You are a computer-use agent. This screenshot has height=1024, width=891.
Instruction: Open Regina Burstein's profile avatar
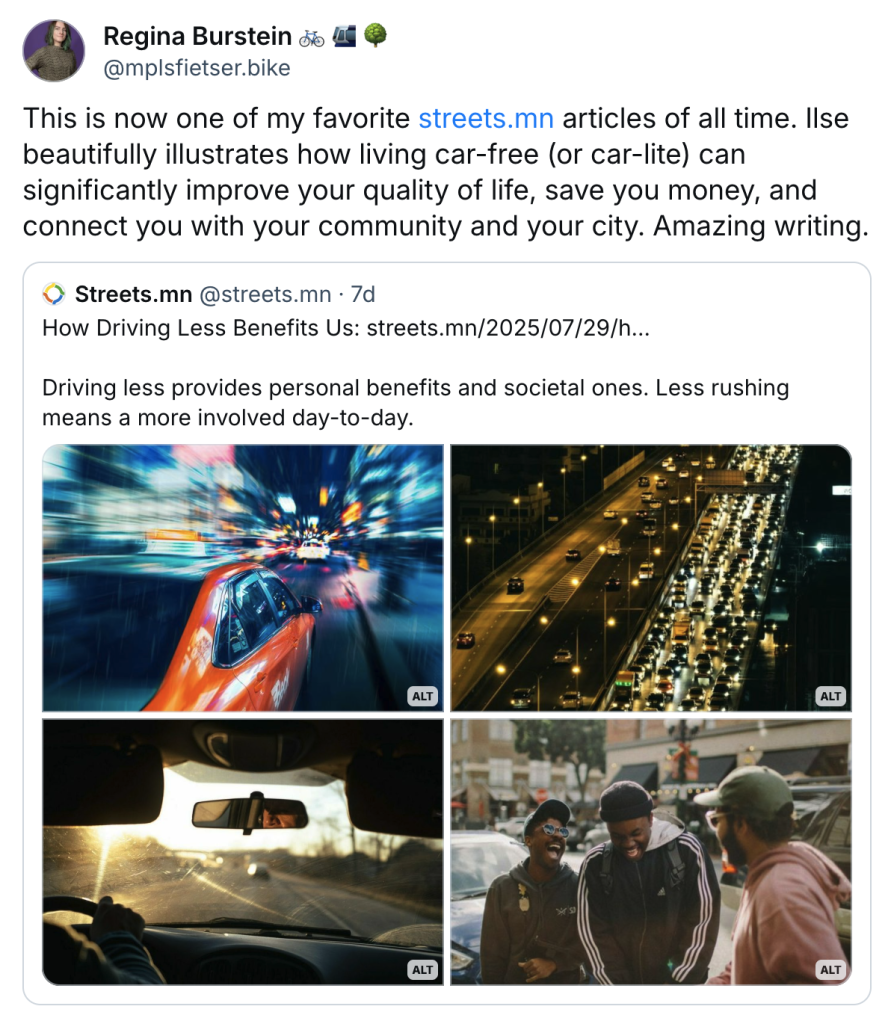(54, 50)
